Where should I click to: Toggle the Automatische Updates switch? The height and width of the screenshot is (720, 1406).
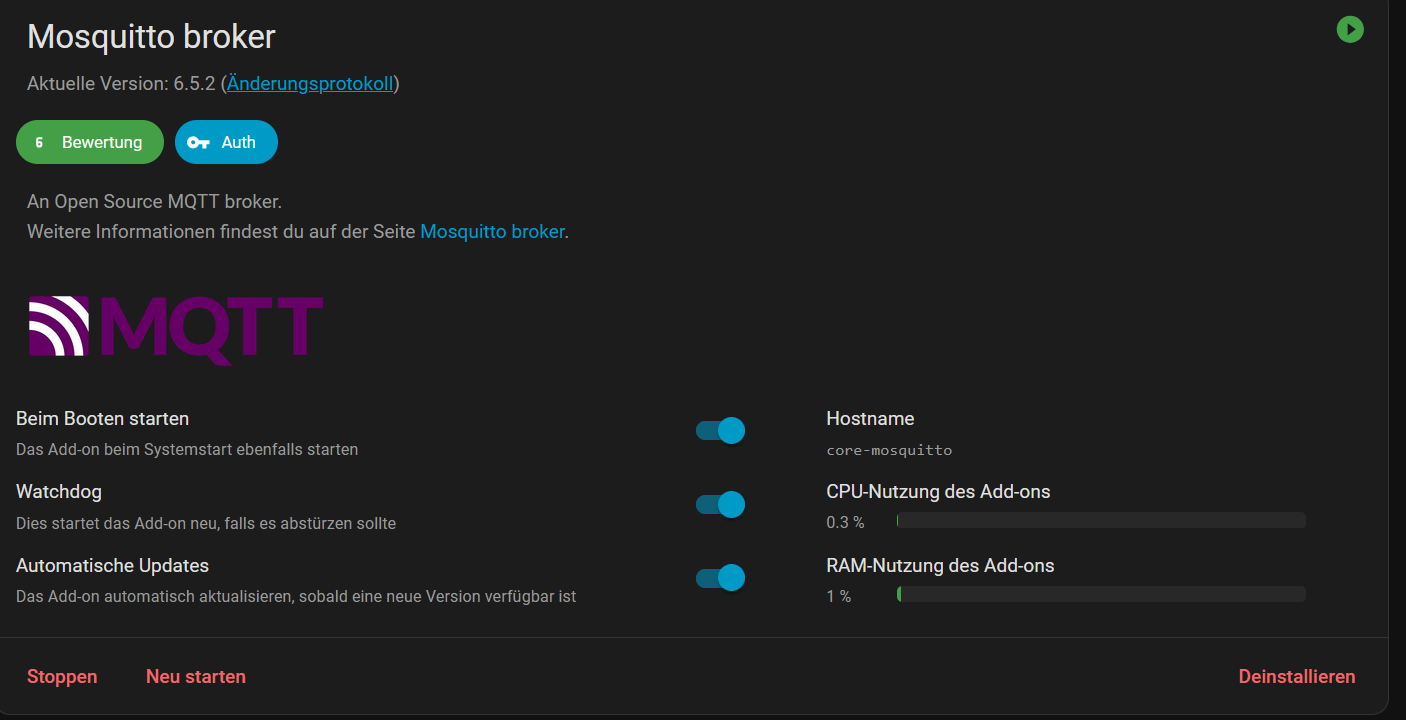[x=720, y=578]
